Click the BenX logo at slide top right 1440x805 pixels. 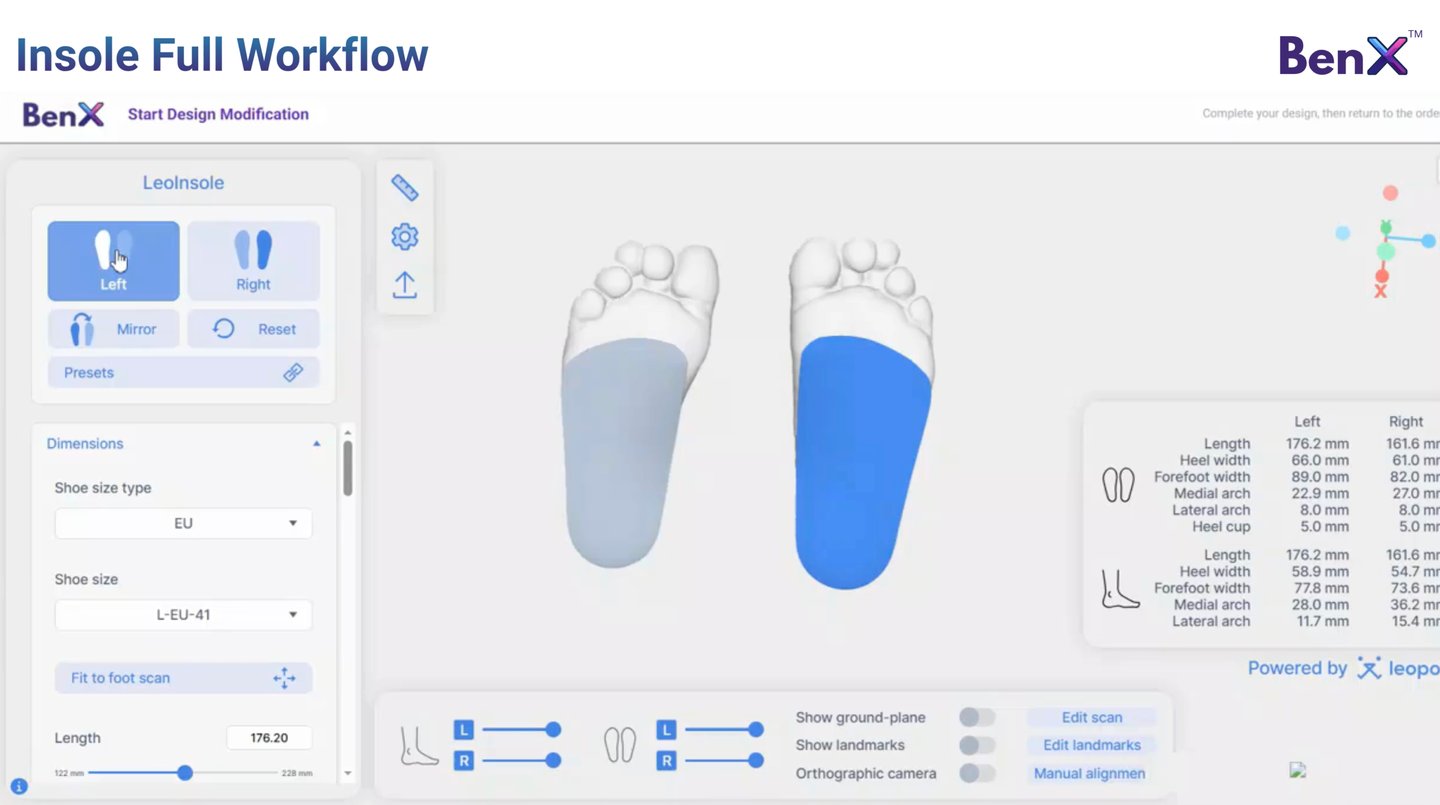pos(1350,53)
